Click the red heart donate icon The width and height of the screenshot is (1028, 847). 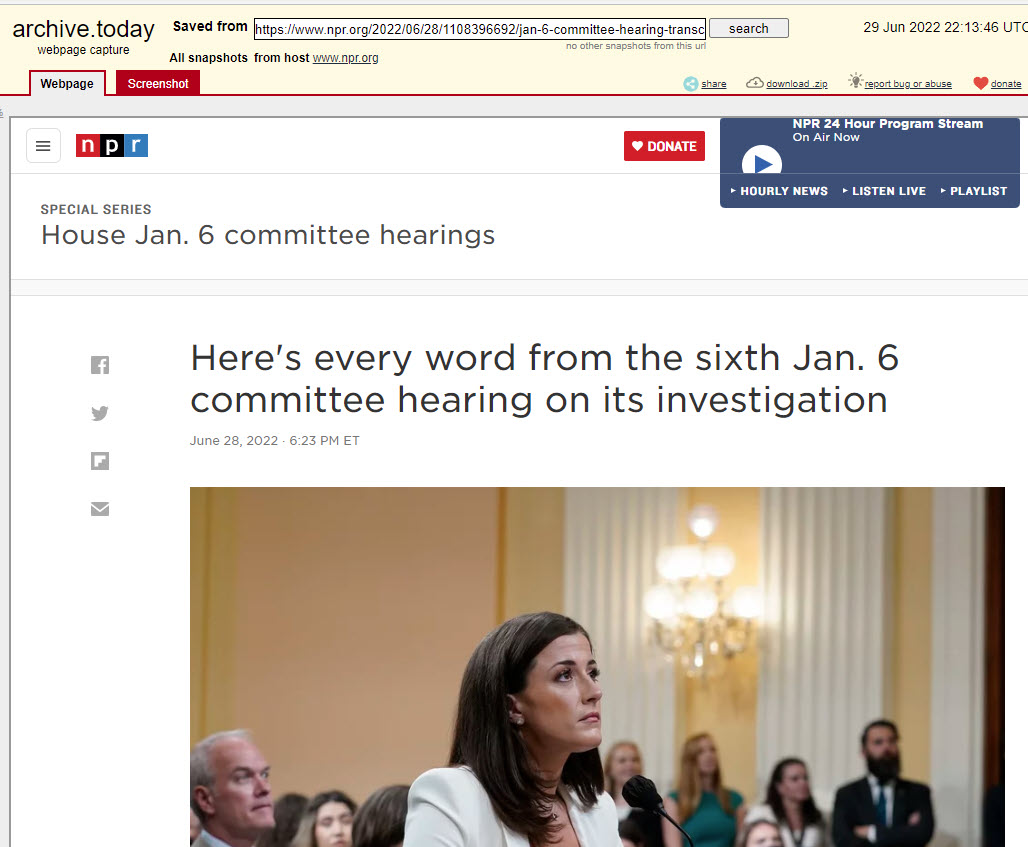[980, 83]
